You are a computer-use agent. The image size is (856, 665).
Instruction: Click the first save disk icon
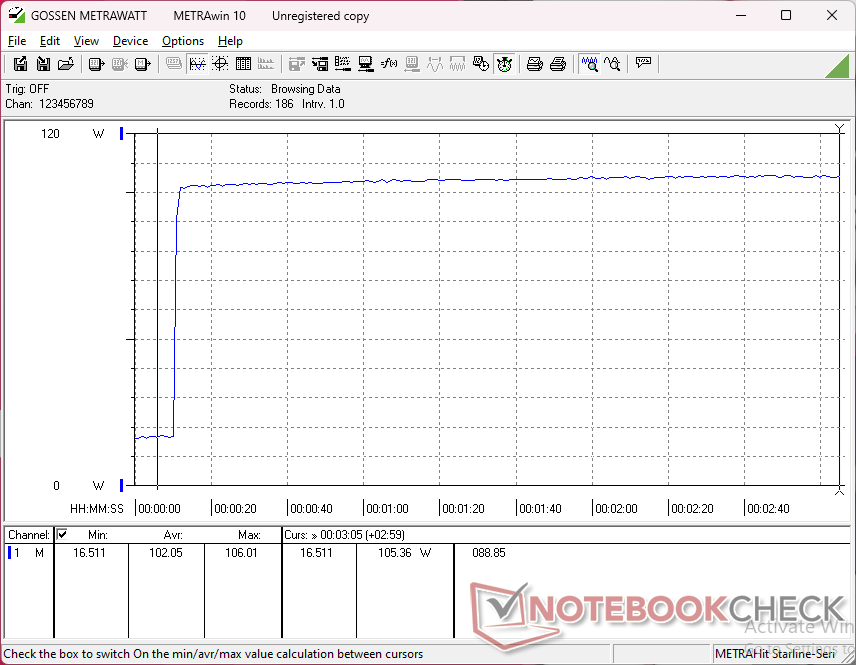point(20,64)
